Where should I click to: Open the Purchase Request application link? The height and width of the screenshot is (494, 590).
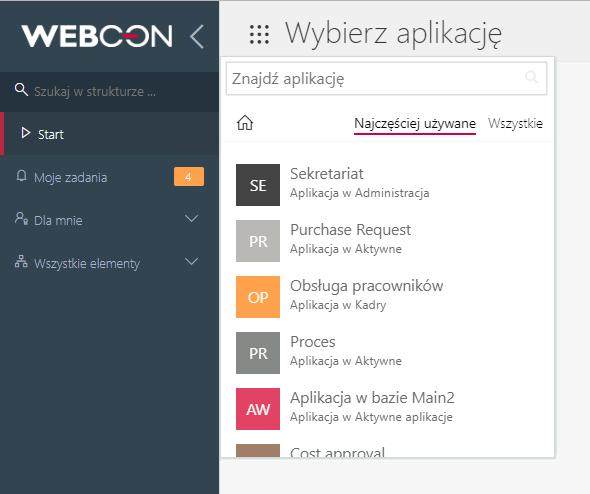point(350,230)
